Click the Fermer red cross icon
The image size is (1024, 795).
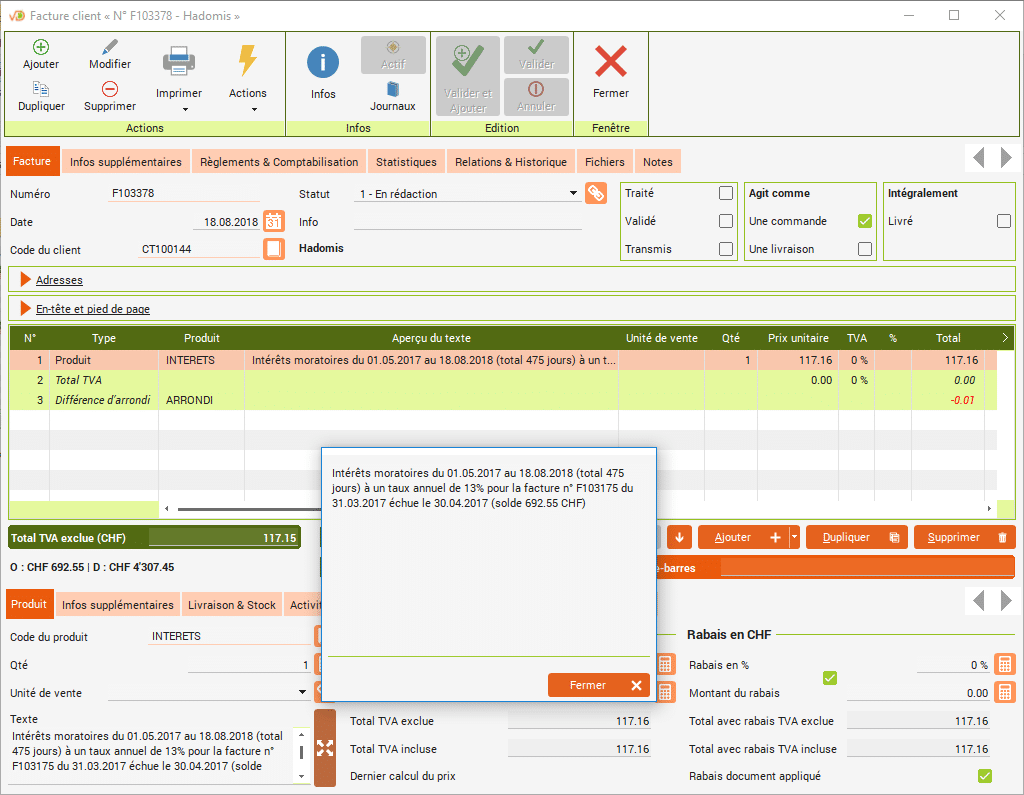click(x=610, y=63)
